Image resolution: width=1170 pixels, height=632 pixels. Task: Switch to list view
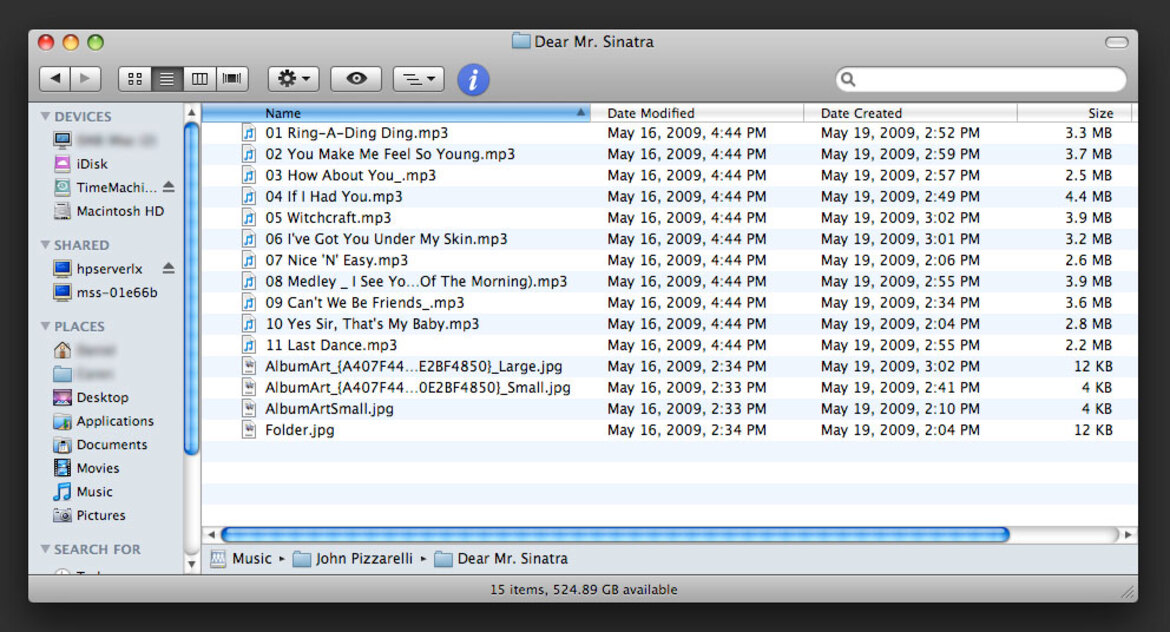coord(167,78)
